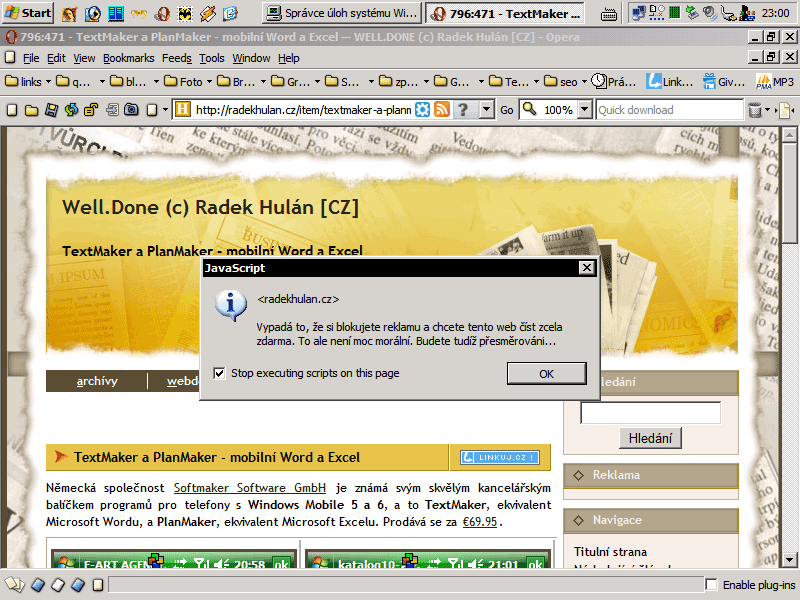Click the magnifier zoom icon
The height and width of the screenshot is (600, 800).
(530, 109)
